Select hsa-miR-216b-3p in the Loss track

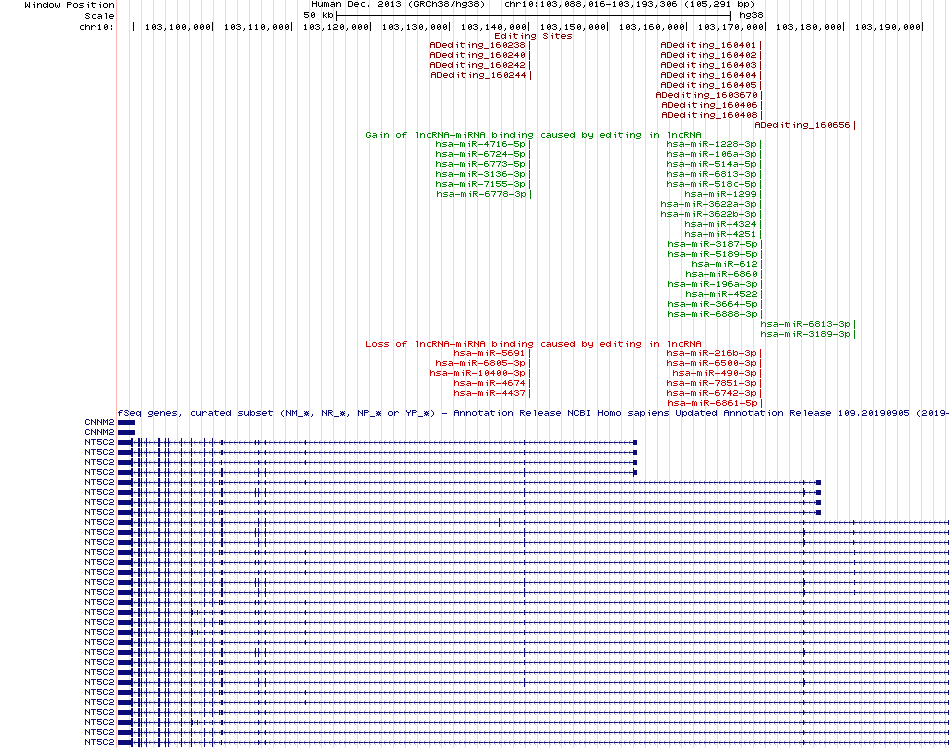pyautogui.click(x=712, y=353)
